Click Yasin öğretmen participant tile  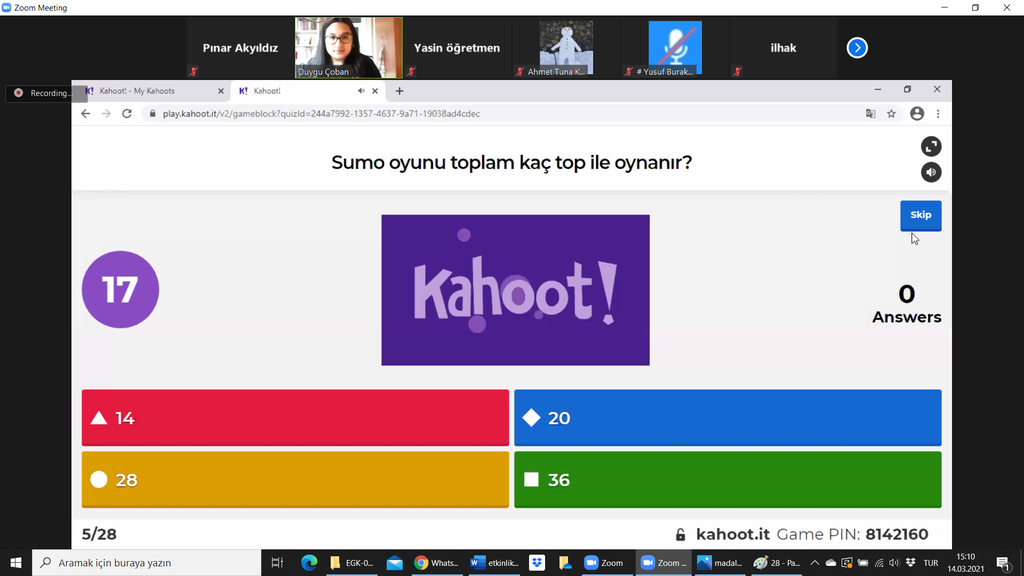[x=456, y=48]
